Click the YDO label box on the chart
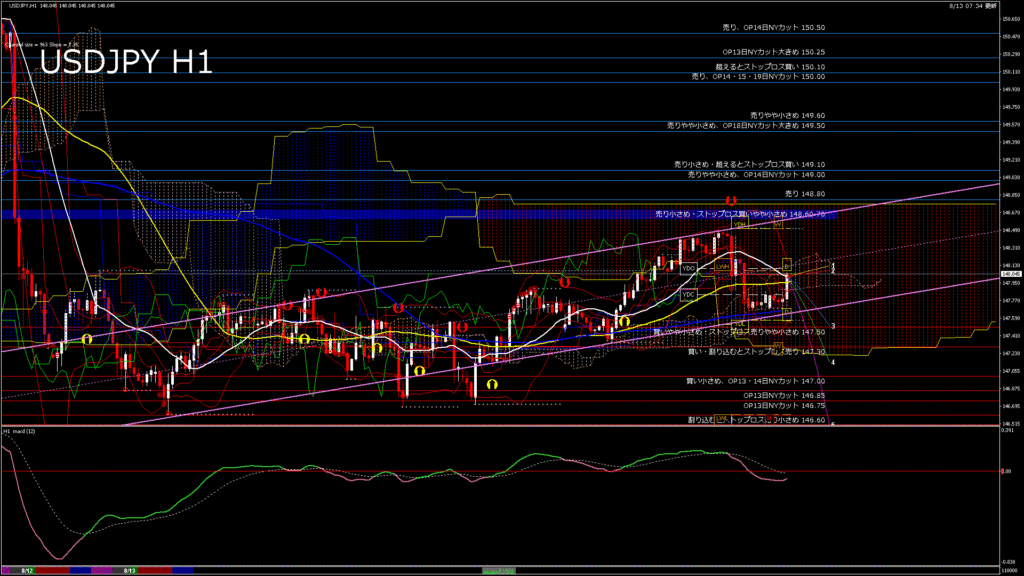The image size is (1024, 576). 688,268
